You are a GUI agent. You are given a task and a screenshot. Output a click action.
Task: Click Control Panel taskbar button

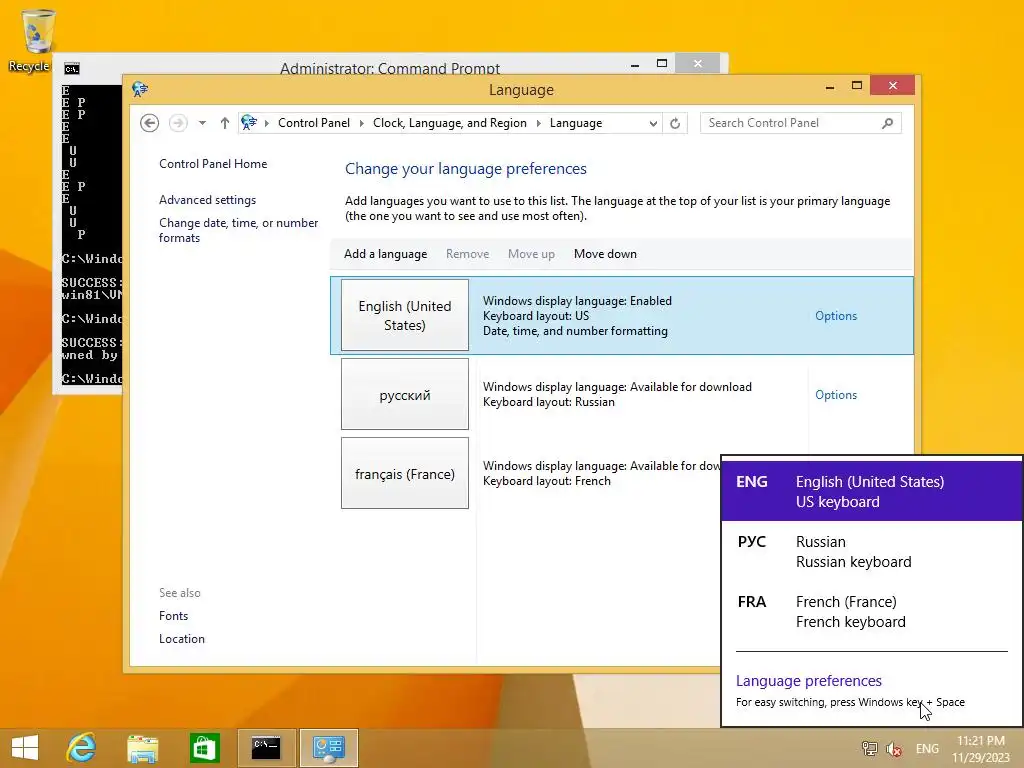tap(328, 748)
